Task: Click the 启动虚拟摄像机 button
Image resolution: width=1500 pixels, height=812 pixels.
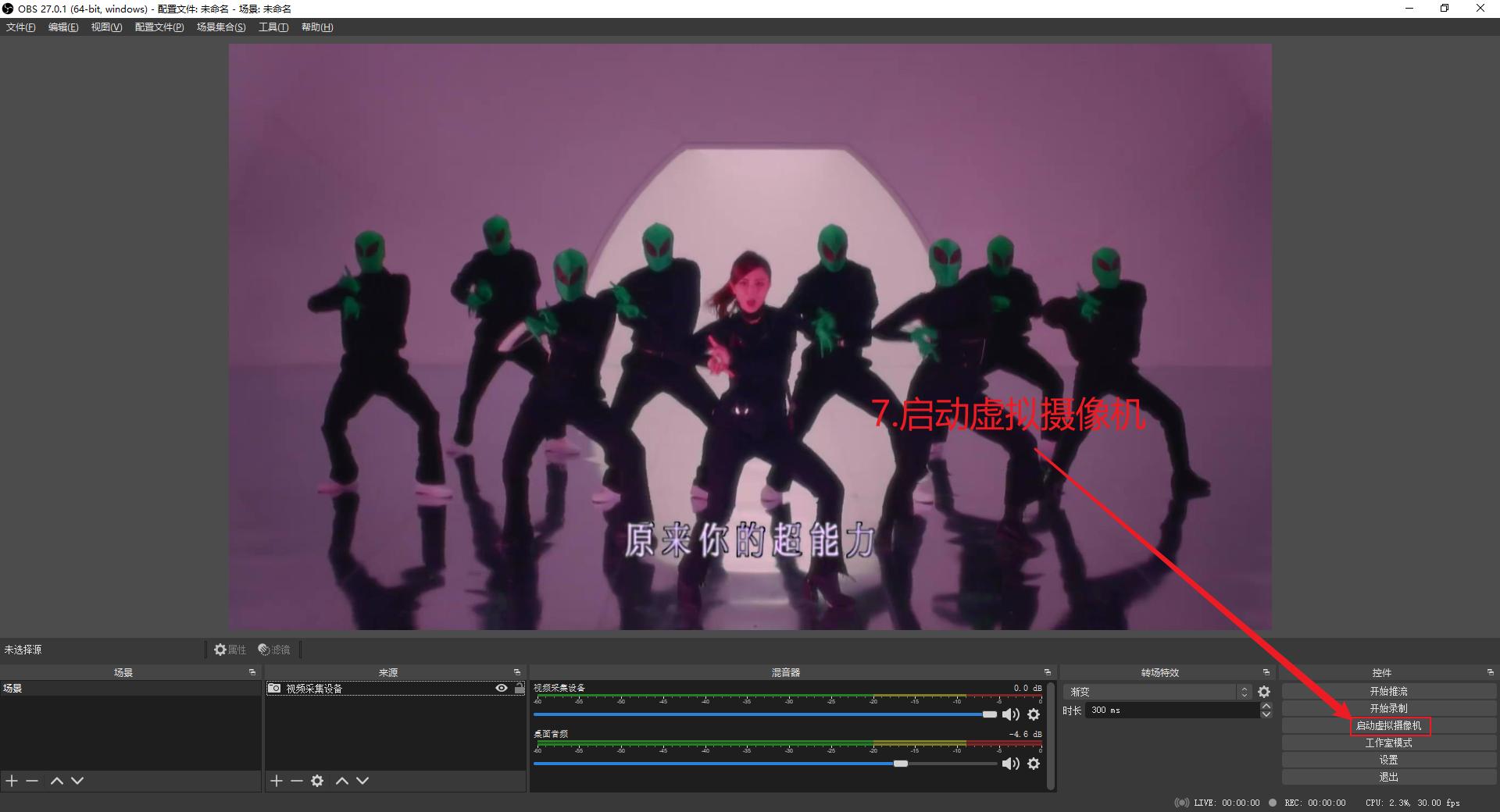Action: [x=1388, y=726]
